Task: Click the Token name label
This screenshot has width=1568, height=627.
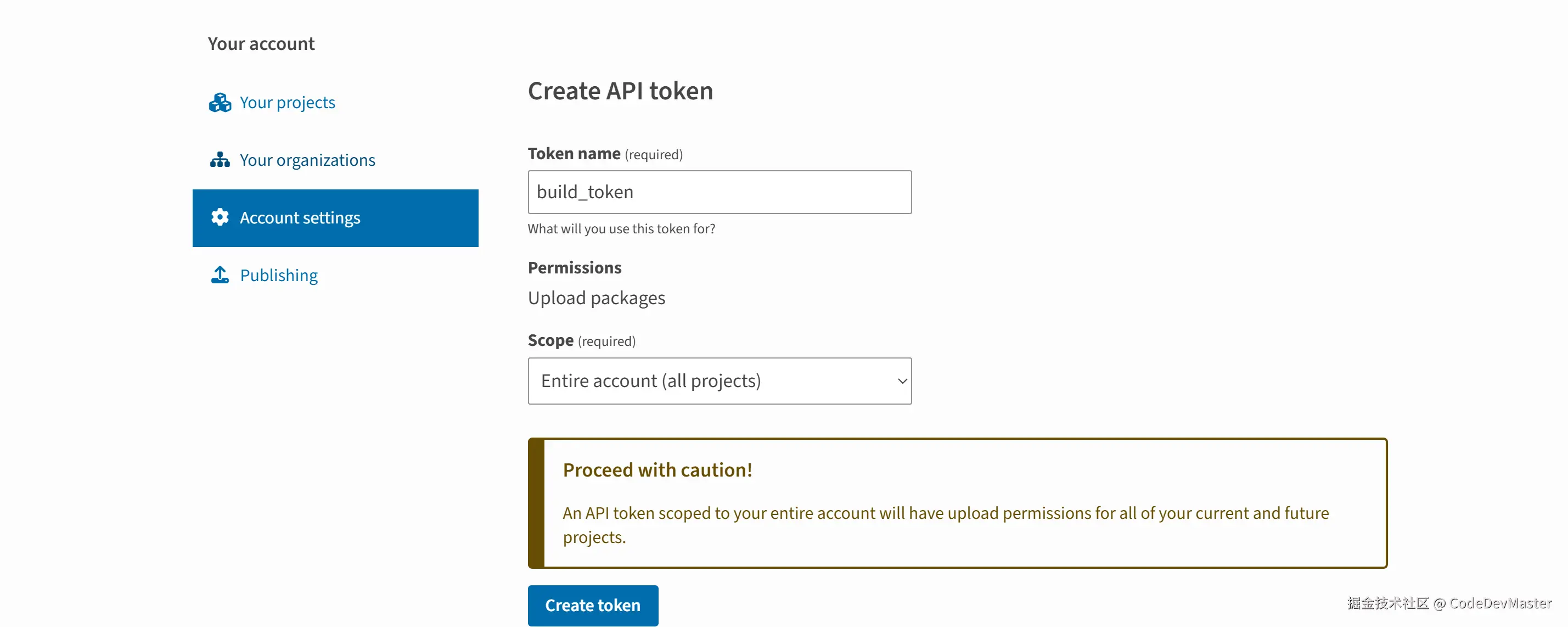Action: click(x=574, y=153)
